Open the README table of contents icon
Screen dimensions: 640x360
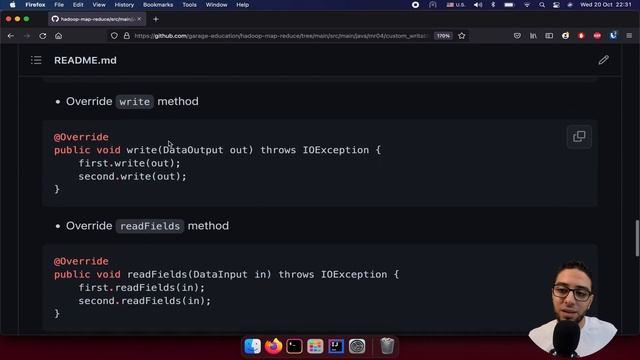36,60
